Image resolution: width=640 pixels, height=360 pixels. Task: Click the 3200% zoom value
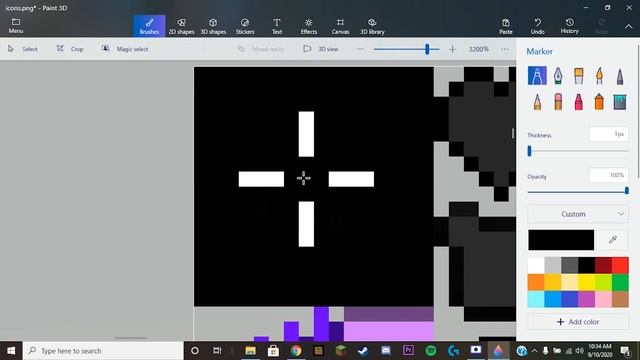[478, 49]
